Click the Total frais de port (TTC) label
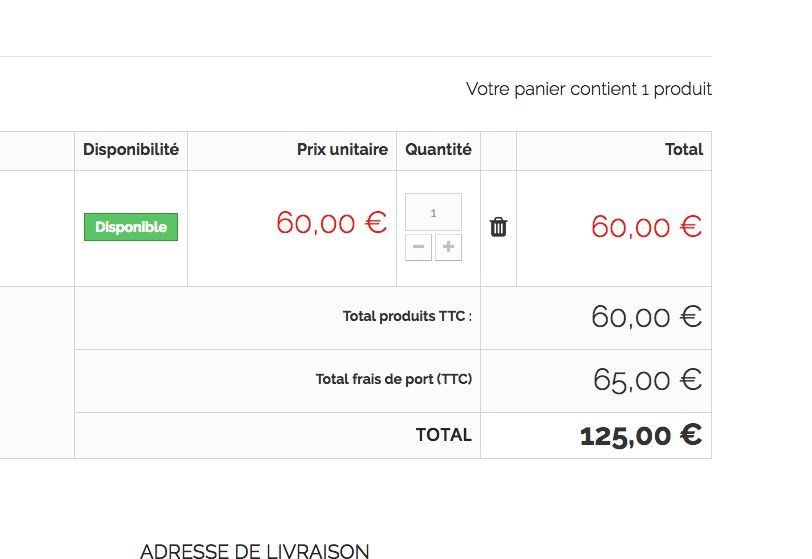812x559 pixels. pyautogui.click(x=394, y=379)
